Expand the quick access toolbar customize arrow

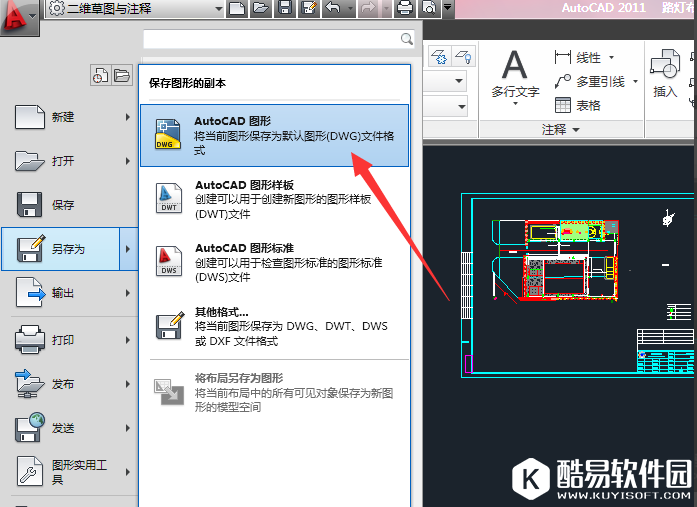click(447, 9)
